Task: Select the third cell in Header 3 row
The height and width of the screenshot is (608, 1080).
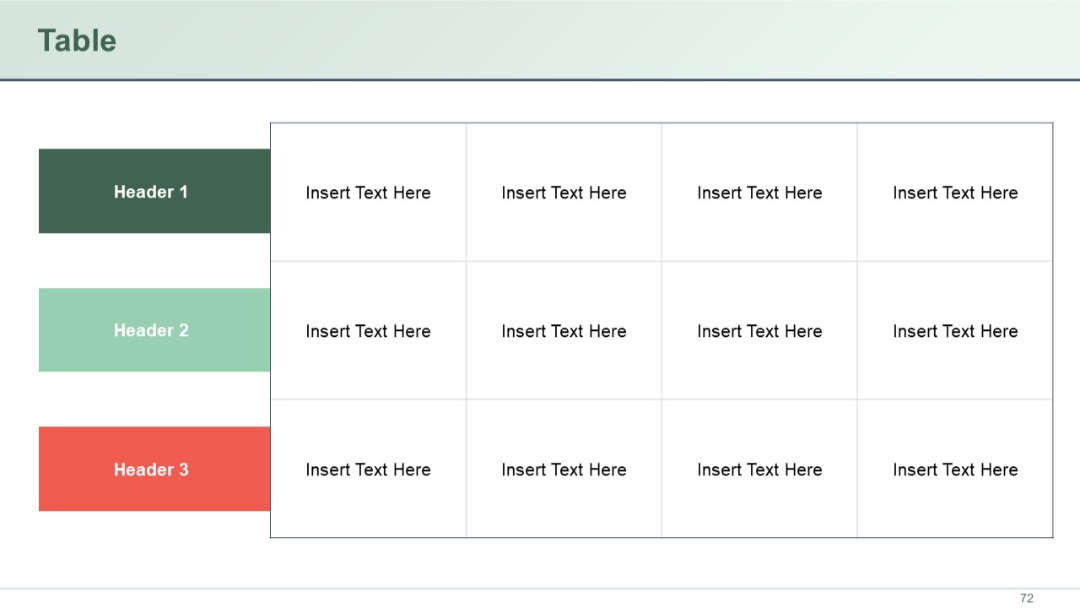Action: click(x=759, y=469)
